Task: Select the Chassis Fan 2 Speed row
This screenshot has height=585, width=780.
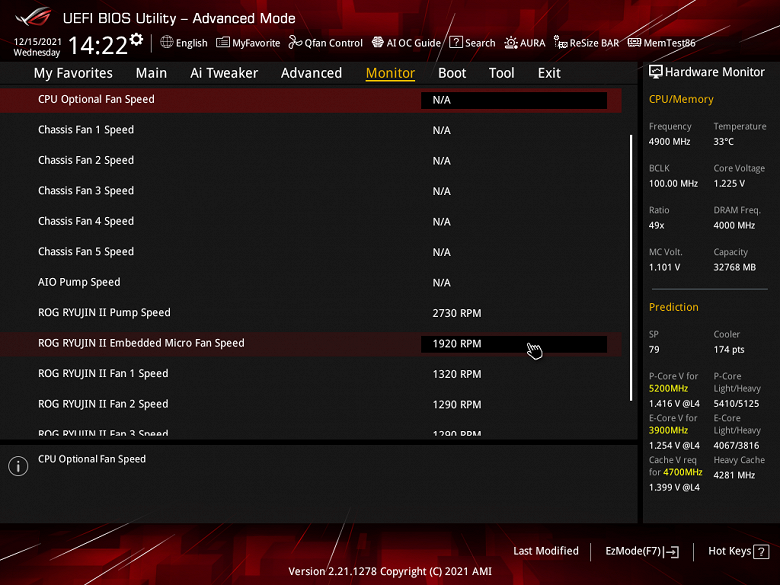Action: pos(311,161)
